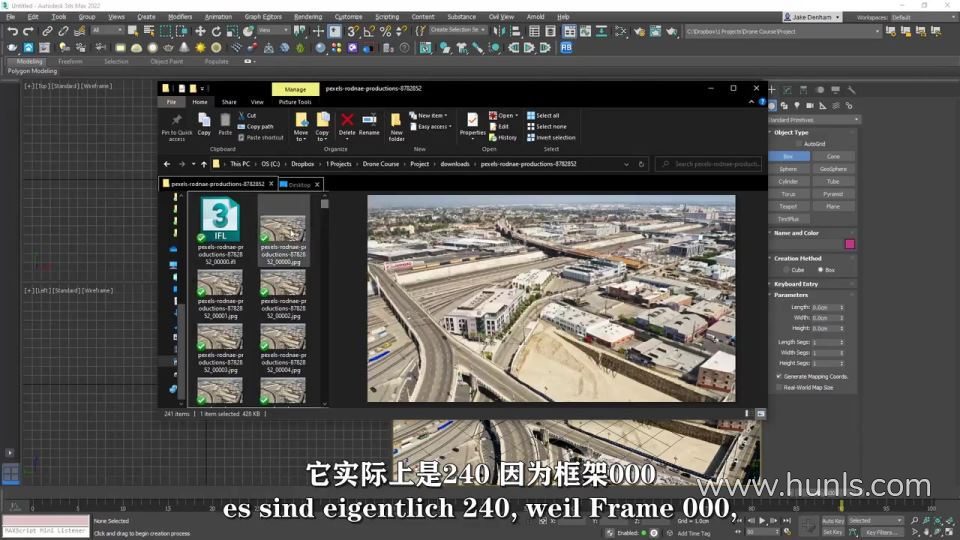Activate the Angle Snap toggle icon
Image resolution: width=960 pixels, height=540 pixels.
point(369,31)
